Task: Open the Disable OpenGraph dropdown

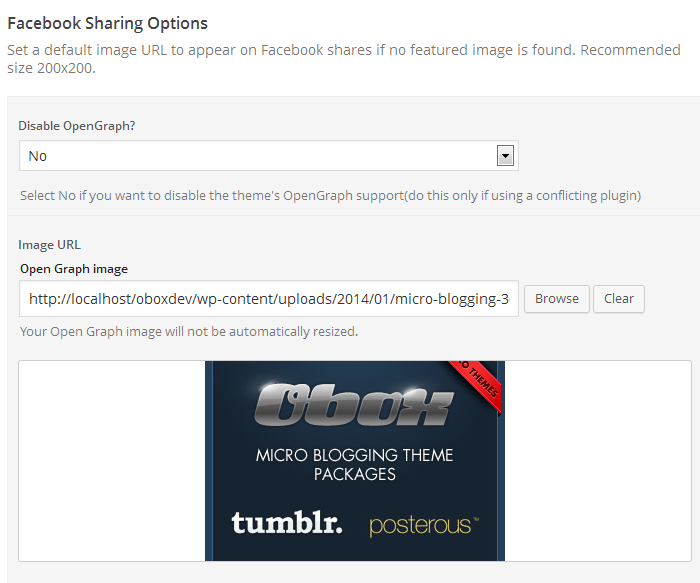Action: click(x=268, y=156)
